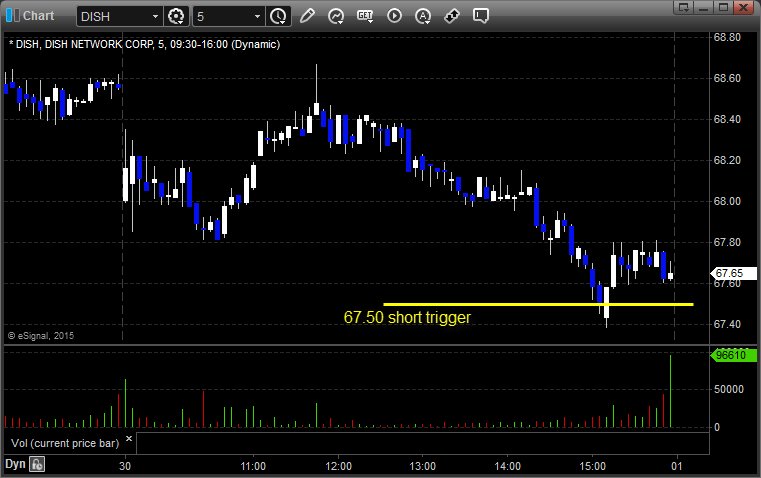The height and width of the screenshot is (478, 761).
Task: Click the 01 date axis label
Action: point(677,466)
